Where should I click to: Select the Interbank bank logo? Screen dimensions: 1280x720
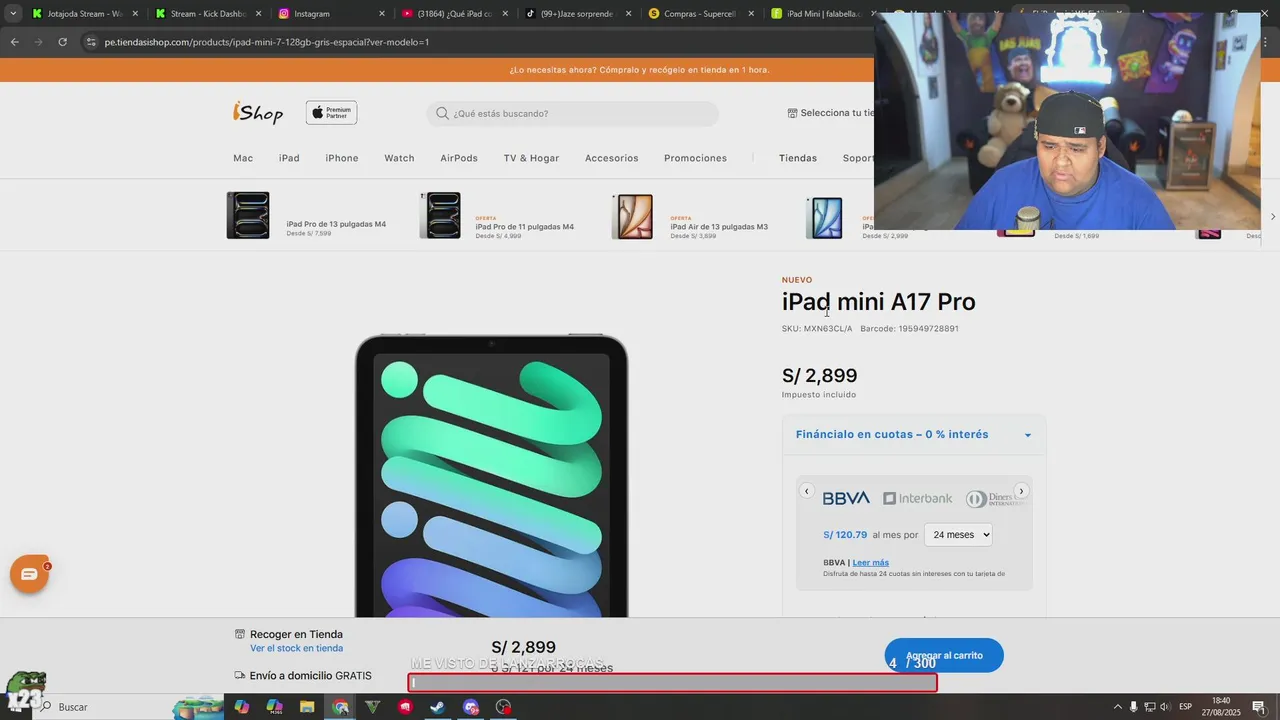click(x=917, y=498)
